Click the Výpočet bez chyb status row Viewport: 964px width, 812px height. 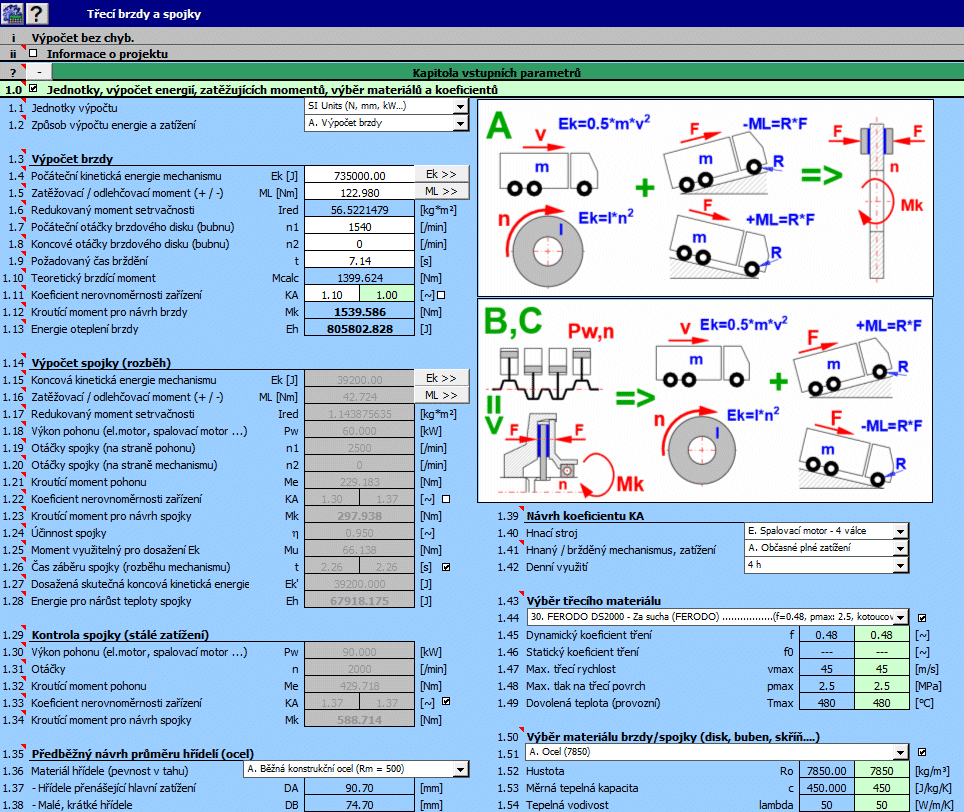[x=482, y=37]
